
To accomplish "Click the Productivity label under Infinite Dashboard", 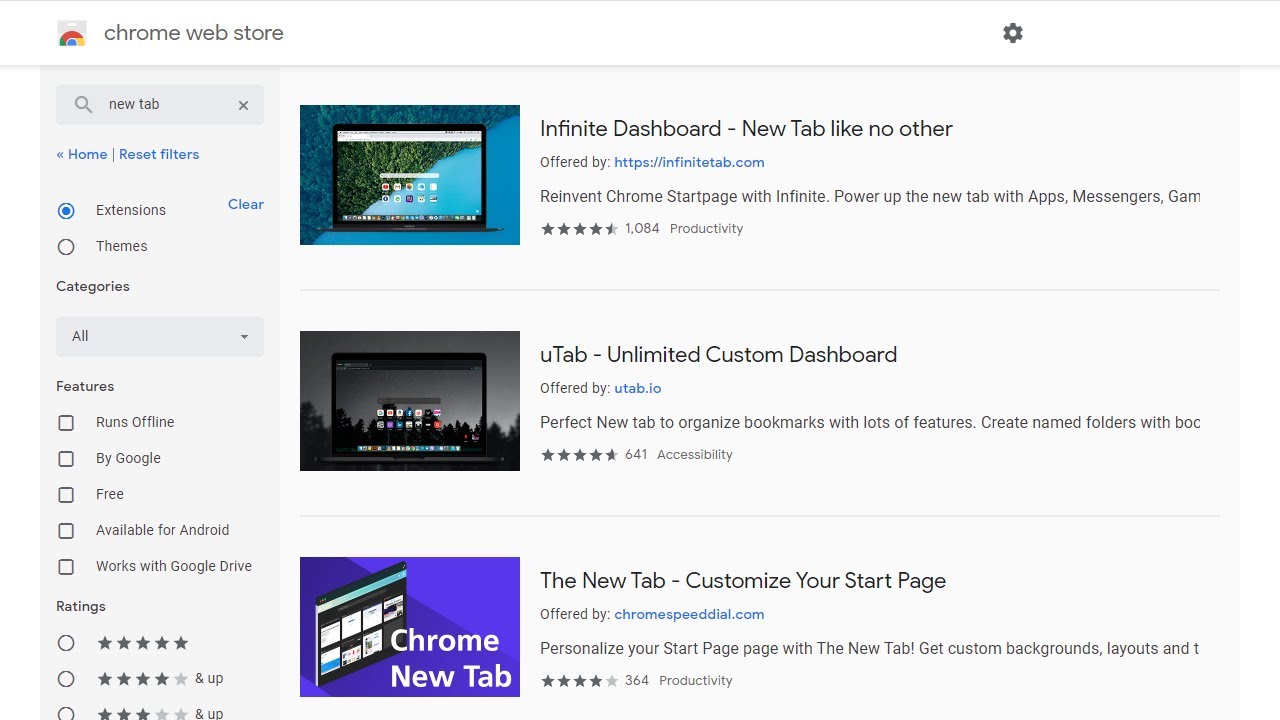I will pos(706,229).
